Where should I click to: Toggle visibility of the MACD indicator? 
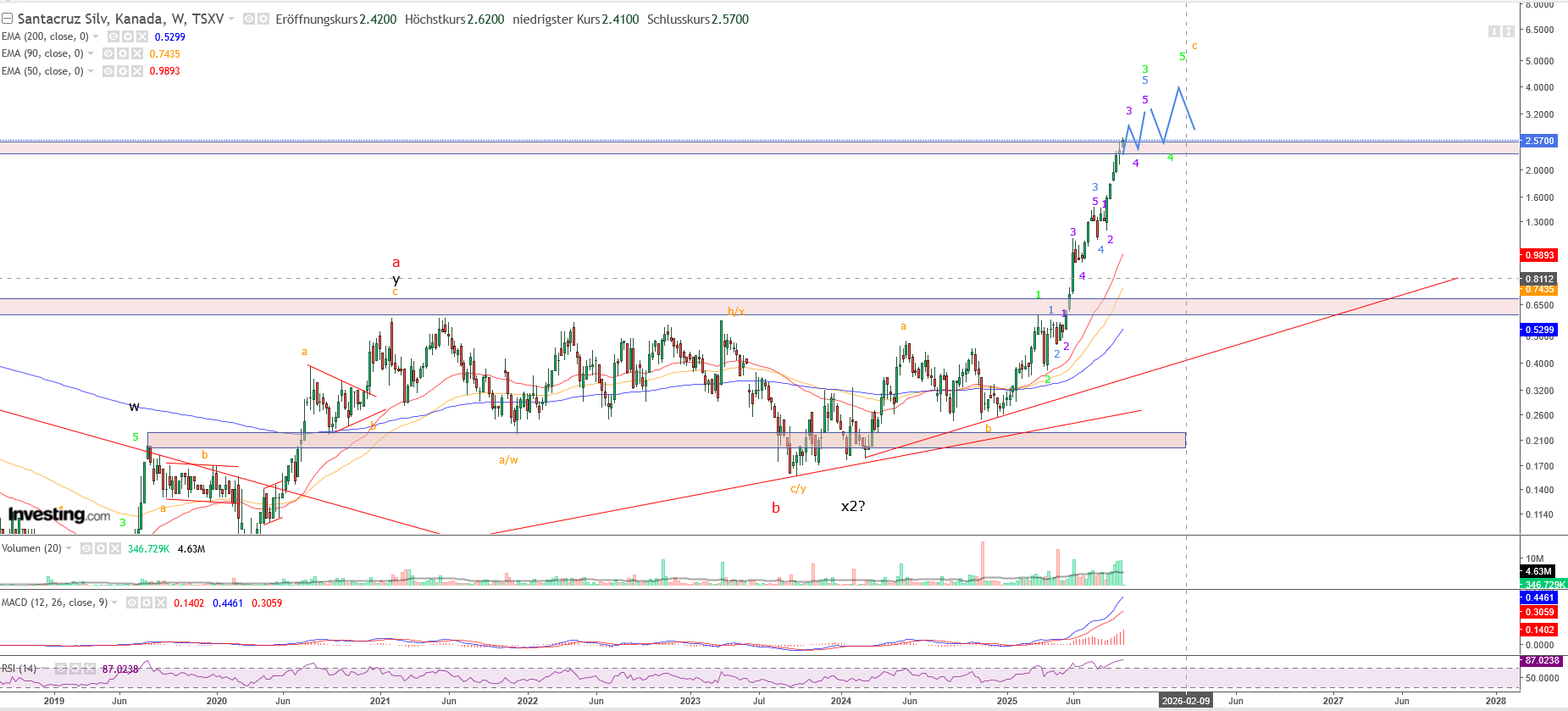[x=131, y=603]
